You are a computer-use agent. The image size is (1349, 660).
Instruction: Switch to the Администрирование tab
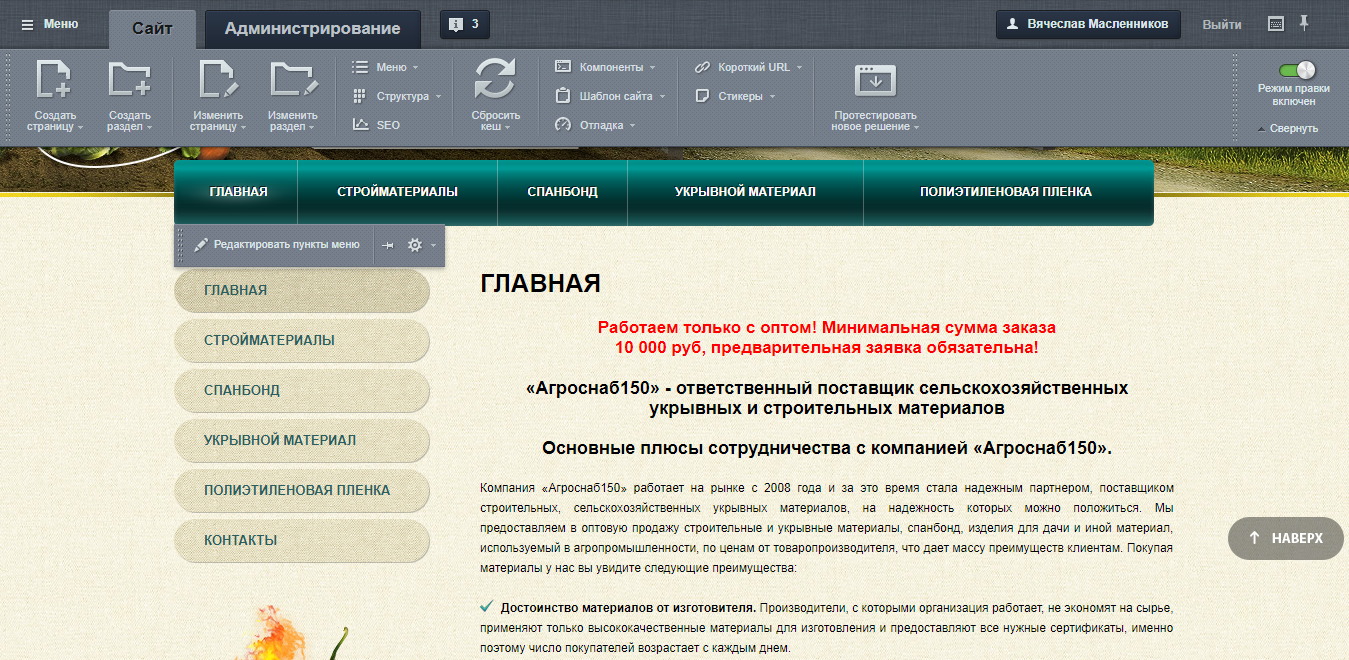312,28
